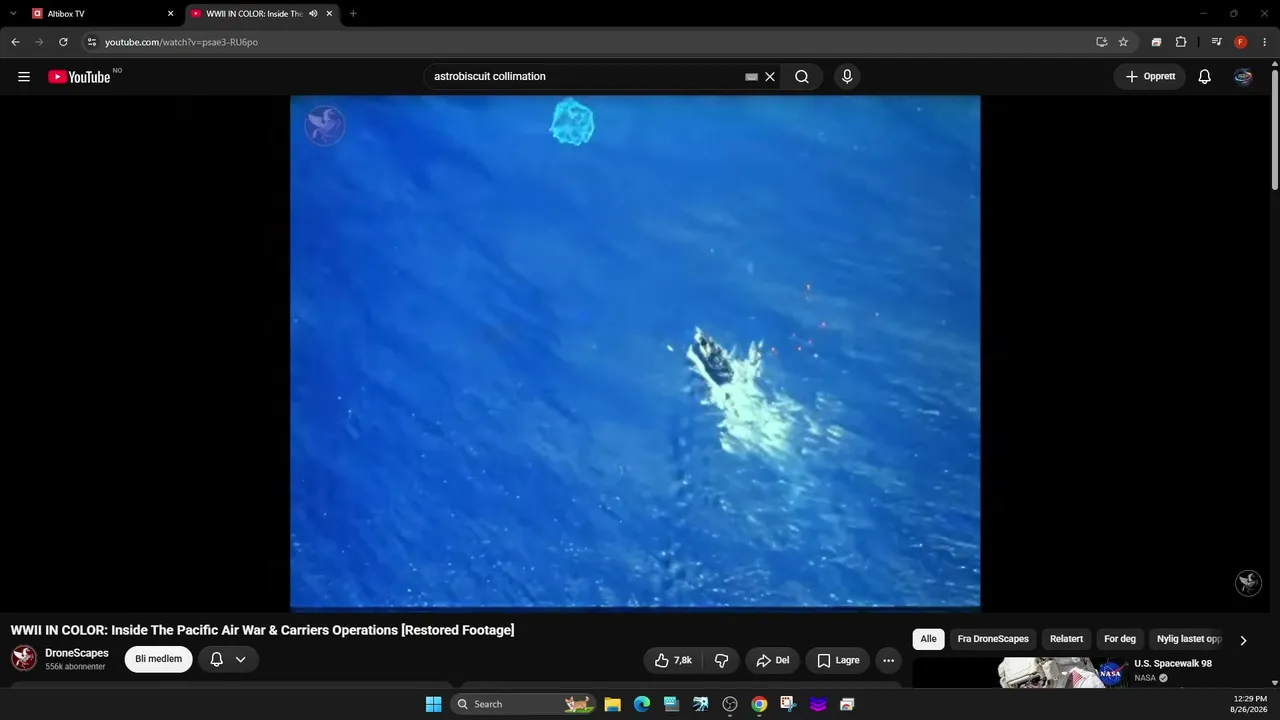The width and height of the screenshot is (1280, 720).
Task: Open the Chrome extensions puzzle menu
Action: (x=1181, y=42)
